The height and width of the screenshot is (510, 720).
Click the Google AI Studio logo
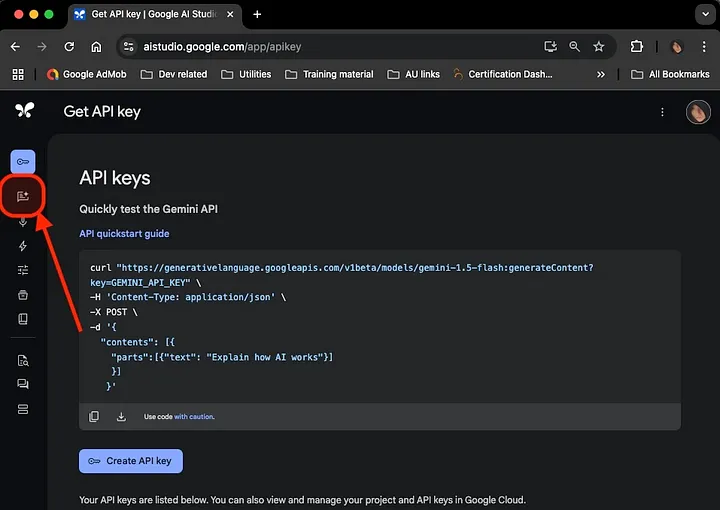pyautogui.click(x=25, y=110)
